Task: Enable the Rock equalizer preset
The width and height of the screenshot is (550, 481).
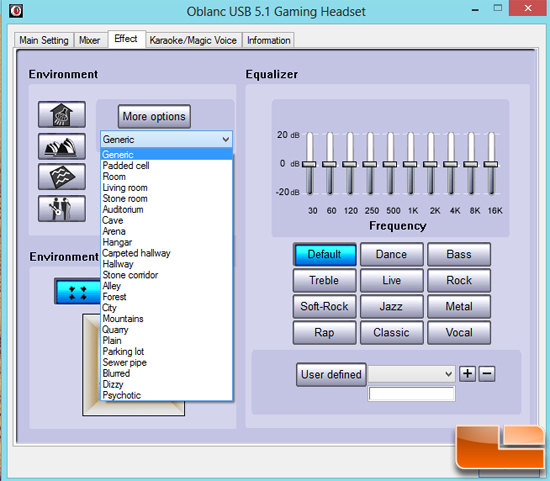Action: click(459, 280)
